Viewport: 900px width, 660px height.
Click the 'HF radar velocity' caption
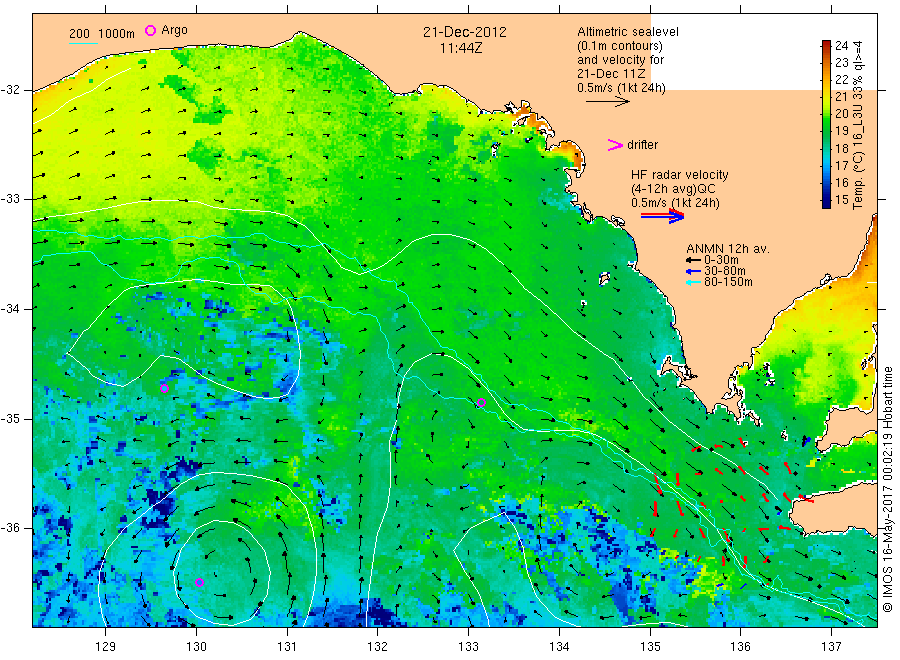coord(680,174)
